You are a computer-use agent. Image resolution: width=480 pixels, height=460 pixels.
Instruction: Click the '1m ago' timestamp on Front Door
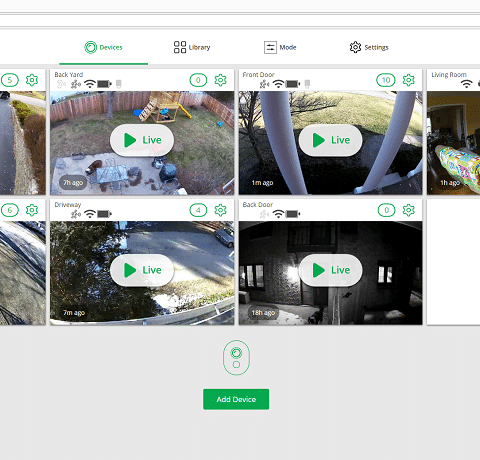(x=262, y=183)
